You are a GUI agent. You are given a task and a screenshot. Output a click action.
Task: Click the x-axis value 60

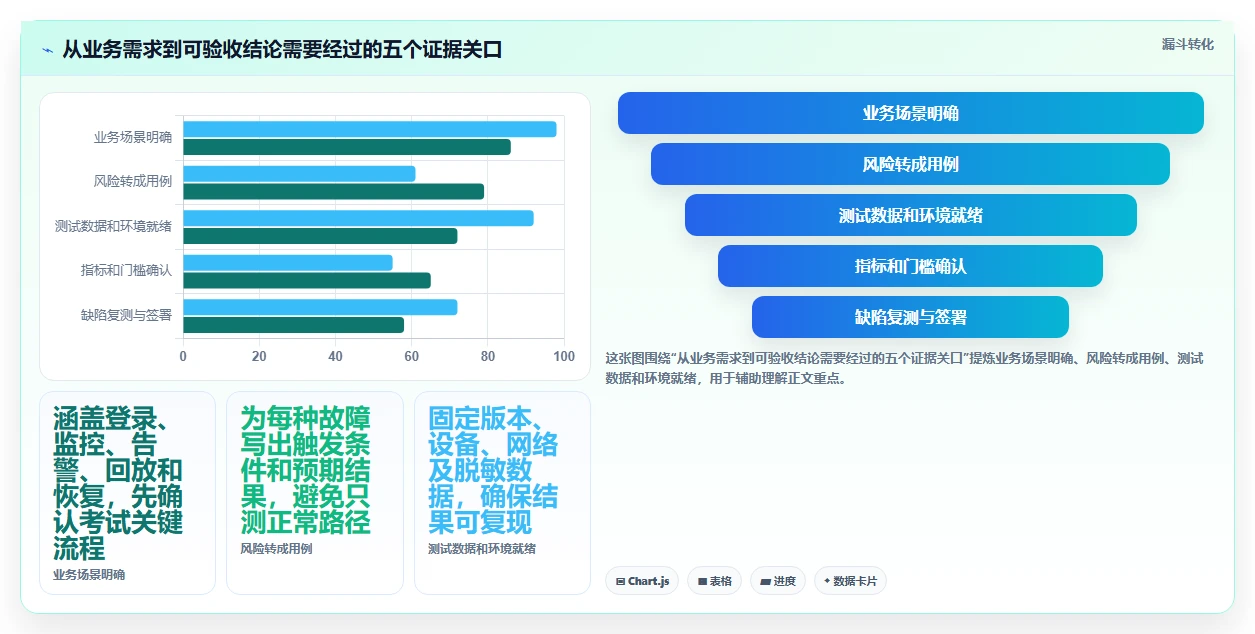412,356
